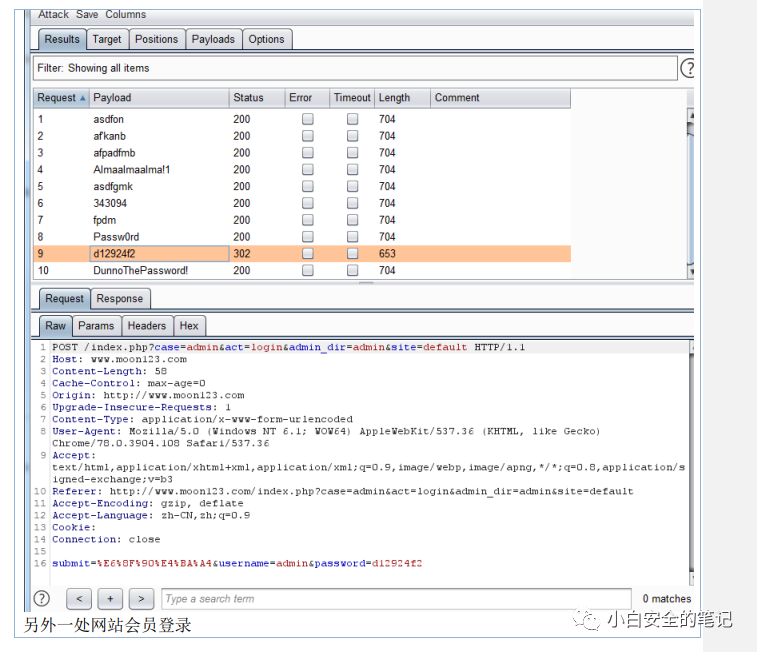Click the filter bar showing all items
Screen dimensions: 757x652
[x=355, y=68]
